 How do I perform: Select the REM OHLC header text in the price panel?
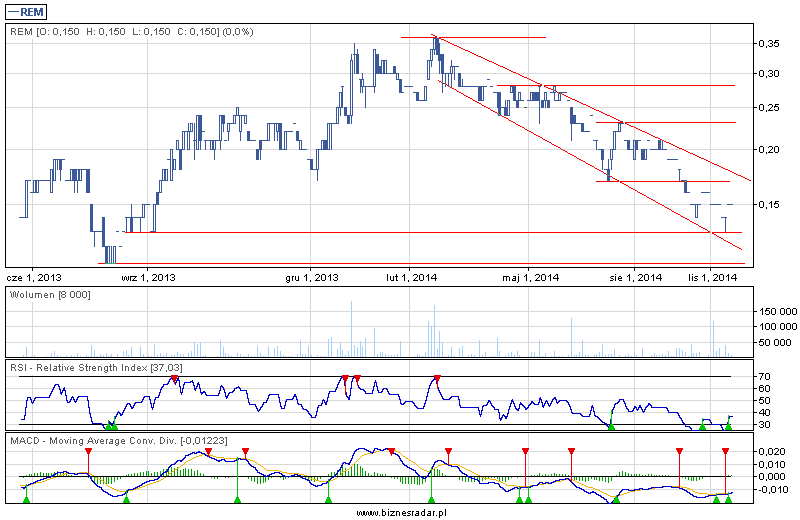(x=132, y=32)
